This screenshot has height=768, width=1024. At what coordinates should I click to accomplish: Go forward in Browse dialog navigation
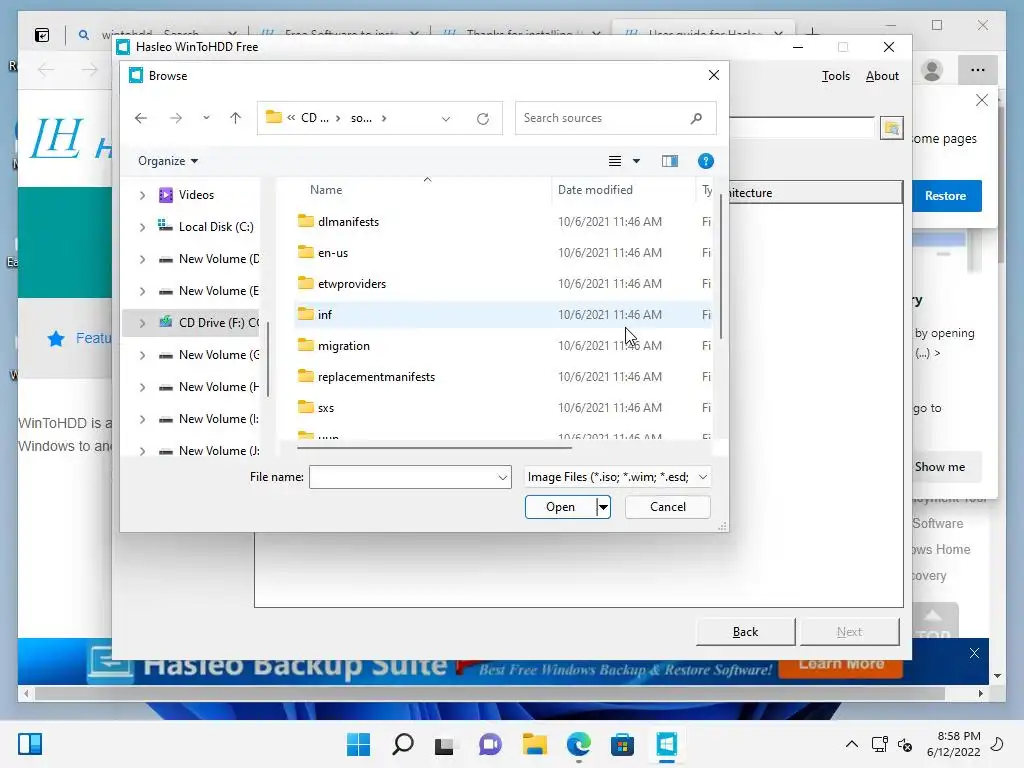click(176, 118)
